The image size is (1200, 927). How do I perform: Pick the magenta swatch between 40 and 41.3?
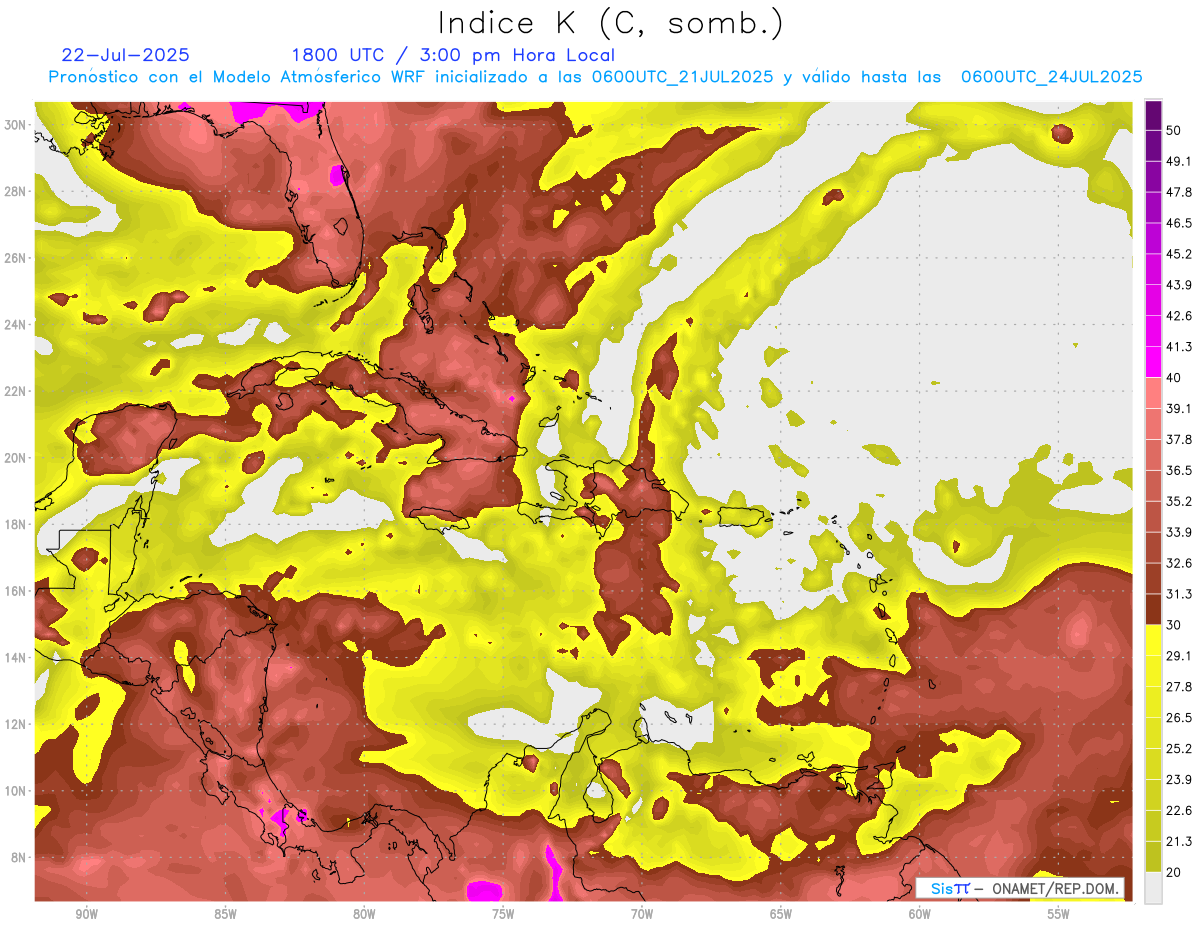pyautogui.click(x=1153, y=362)
